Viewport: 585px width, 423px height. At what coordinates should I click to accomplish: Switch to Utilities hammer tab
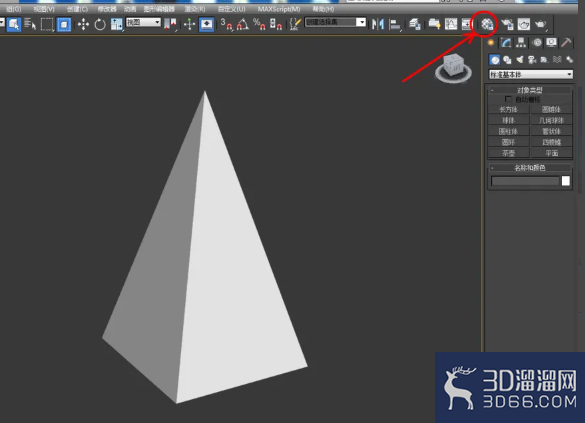(x=566, y=43)
